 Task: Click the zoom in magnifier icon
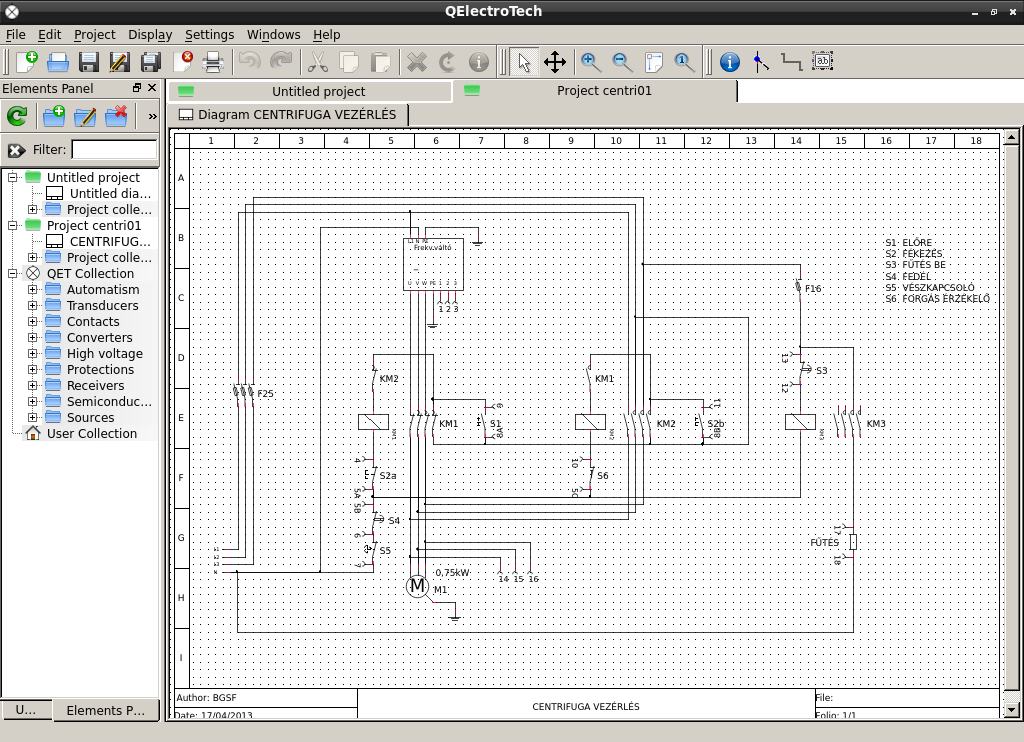click(x=591, y=62)
